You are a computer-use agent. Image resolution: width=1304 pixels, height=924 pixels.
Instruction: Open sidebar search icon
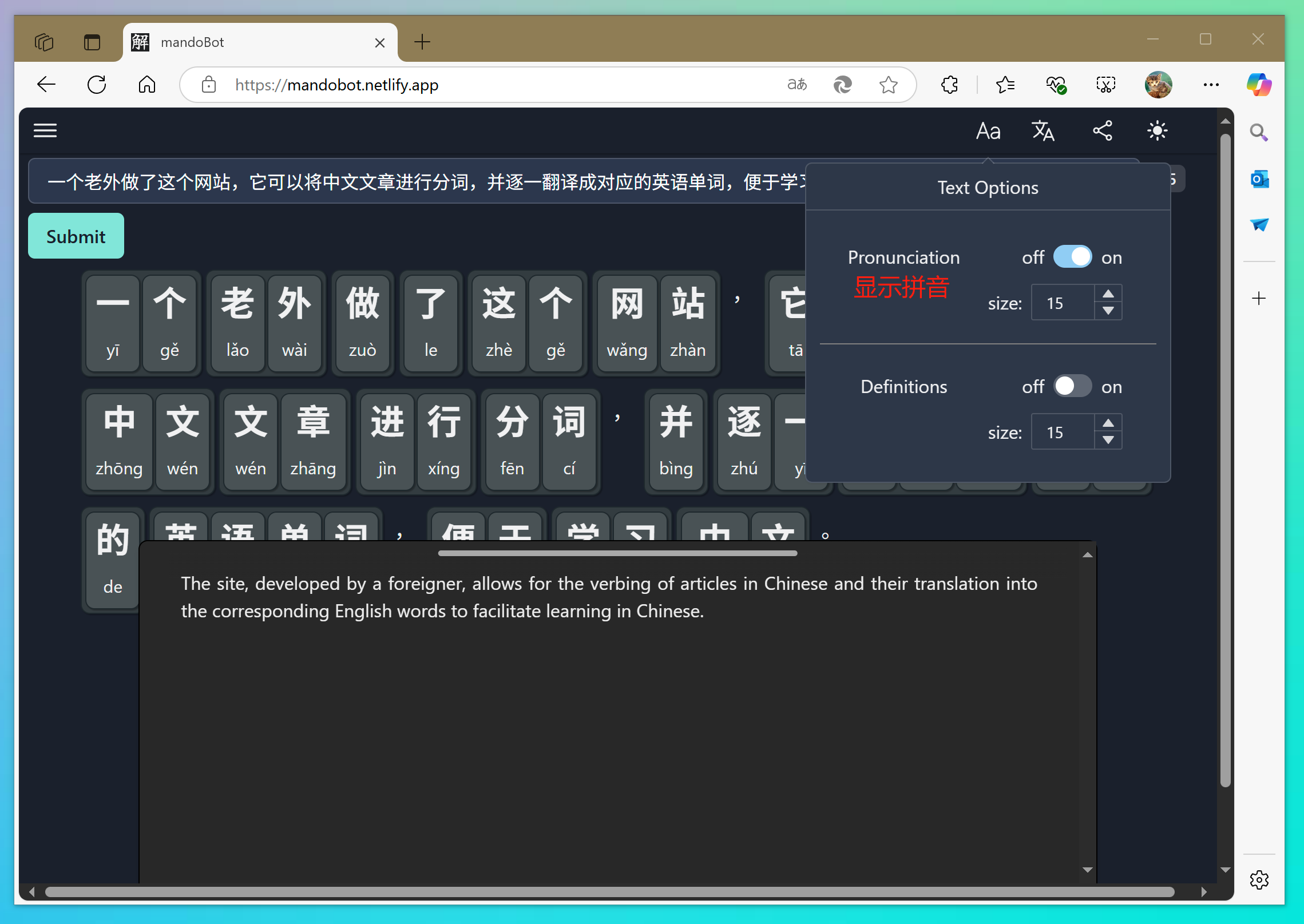pyautogui.click(x=1259, y=133)
